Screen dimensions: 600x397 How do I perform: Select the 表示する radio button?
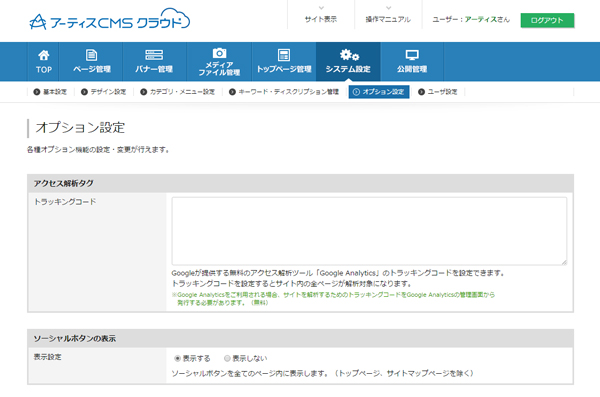click(177, 358)
